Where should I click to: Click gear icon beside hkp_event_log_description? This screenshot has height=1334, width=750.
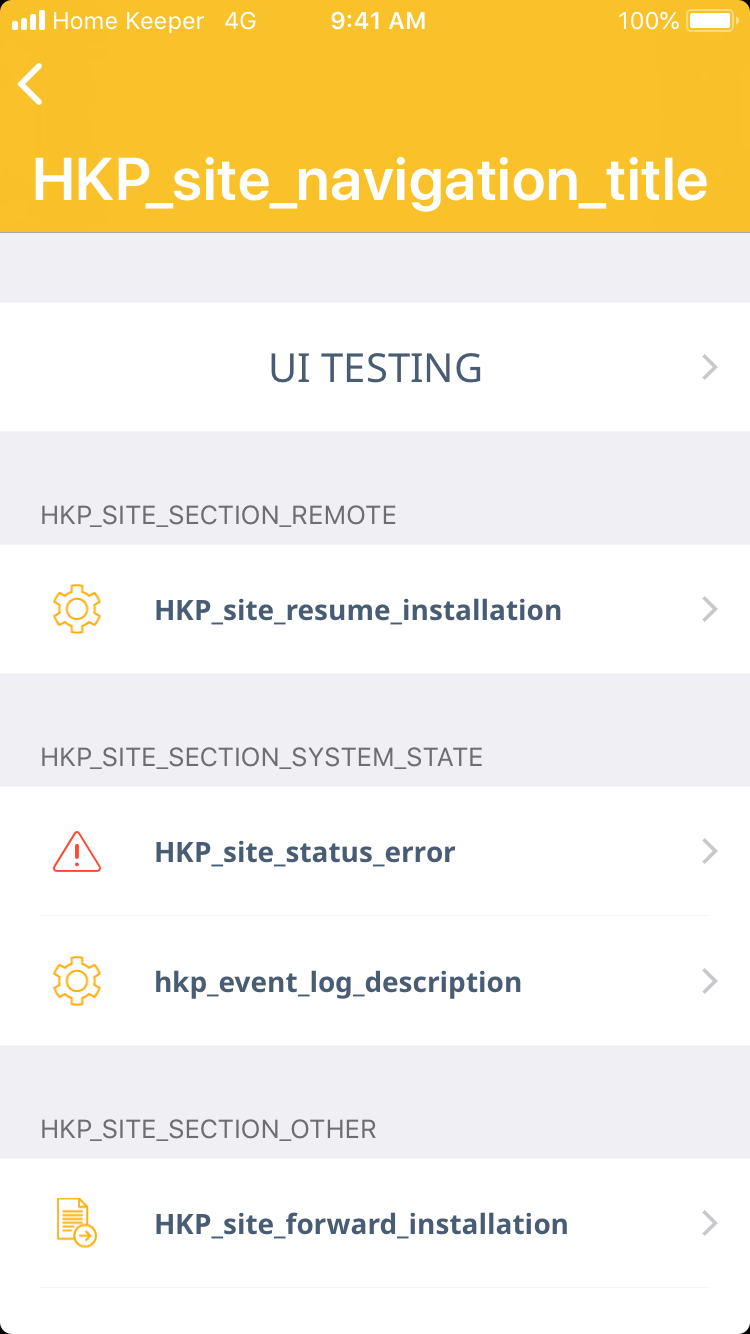[77, 981]
